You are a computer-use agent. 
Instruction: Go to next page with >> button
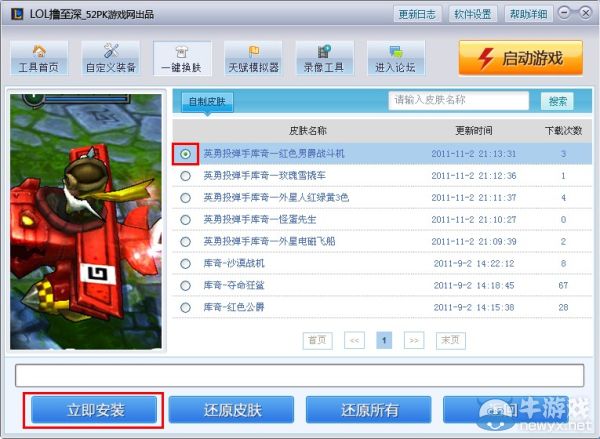point(414,340)
